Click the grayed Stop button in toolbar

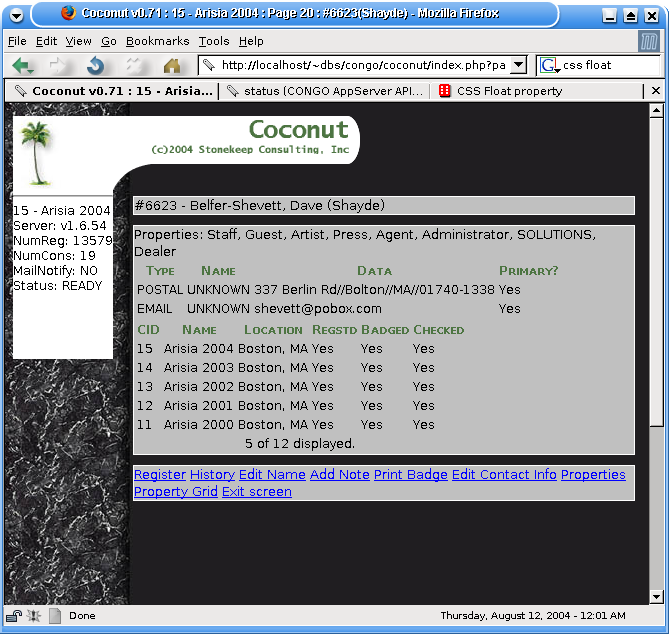pos(134,66)
